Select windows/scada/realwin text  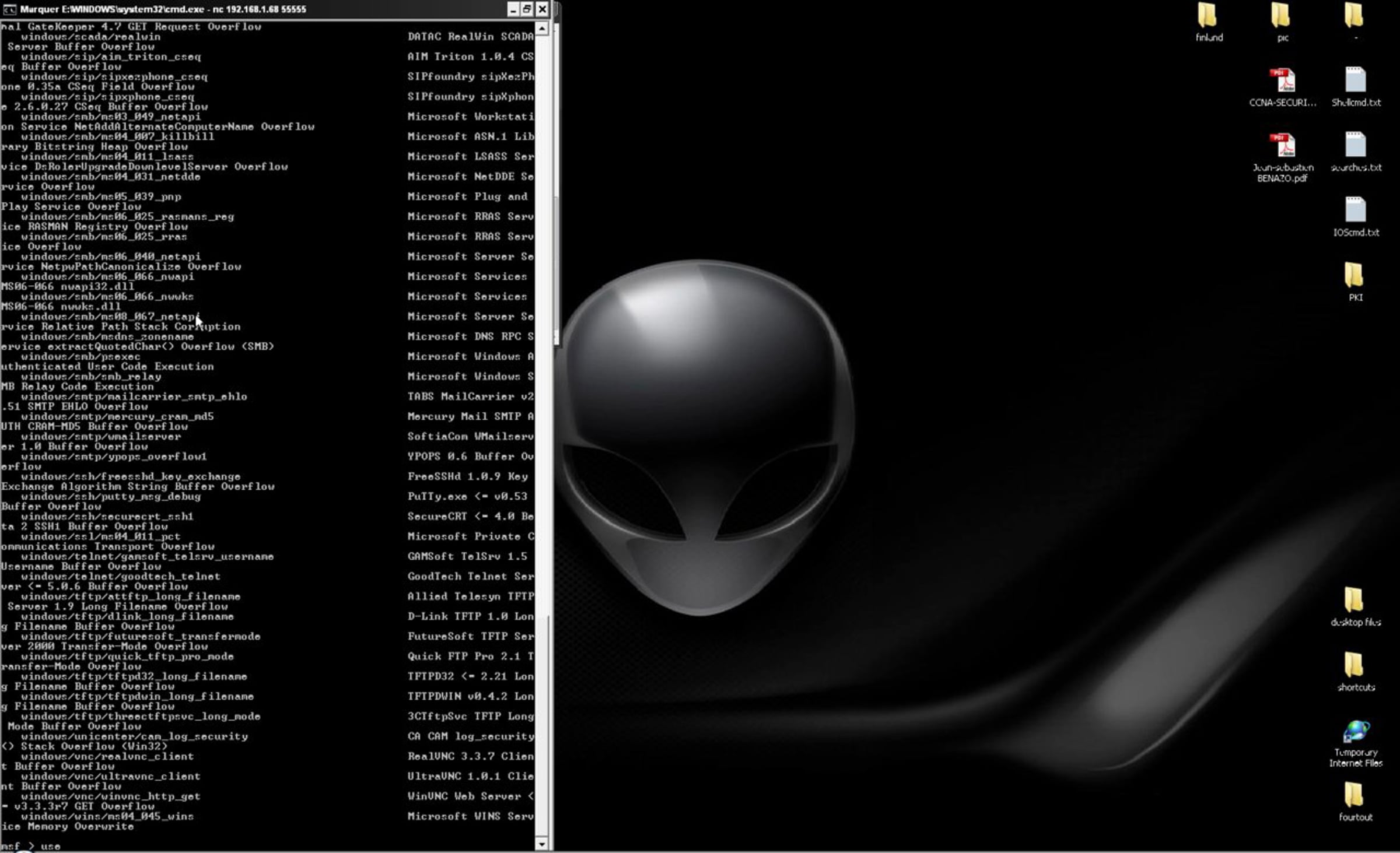click(90, 37)
